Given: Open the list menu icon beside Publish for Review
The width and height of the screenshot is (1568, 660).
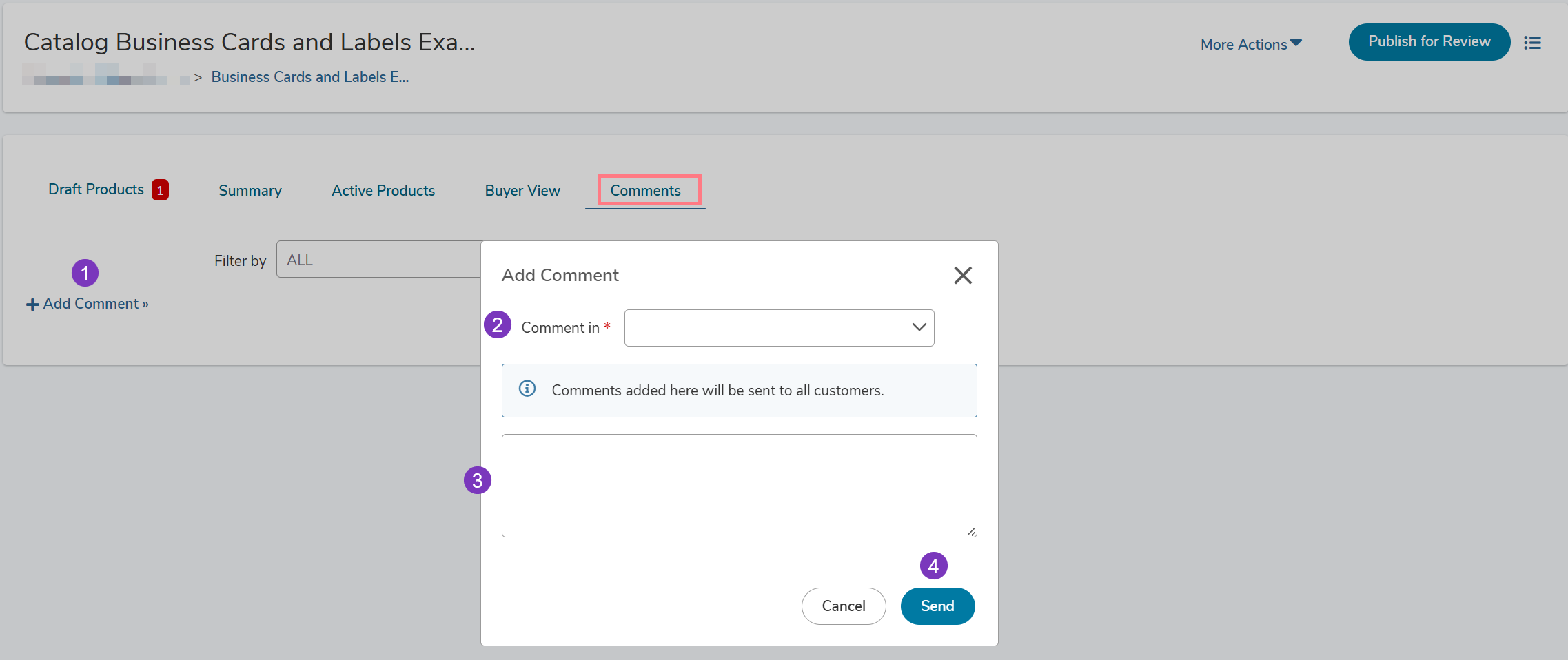Looking at the screenshot, I should coord(1532,43).
